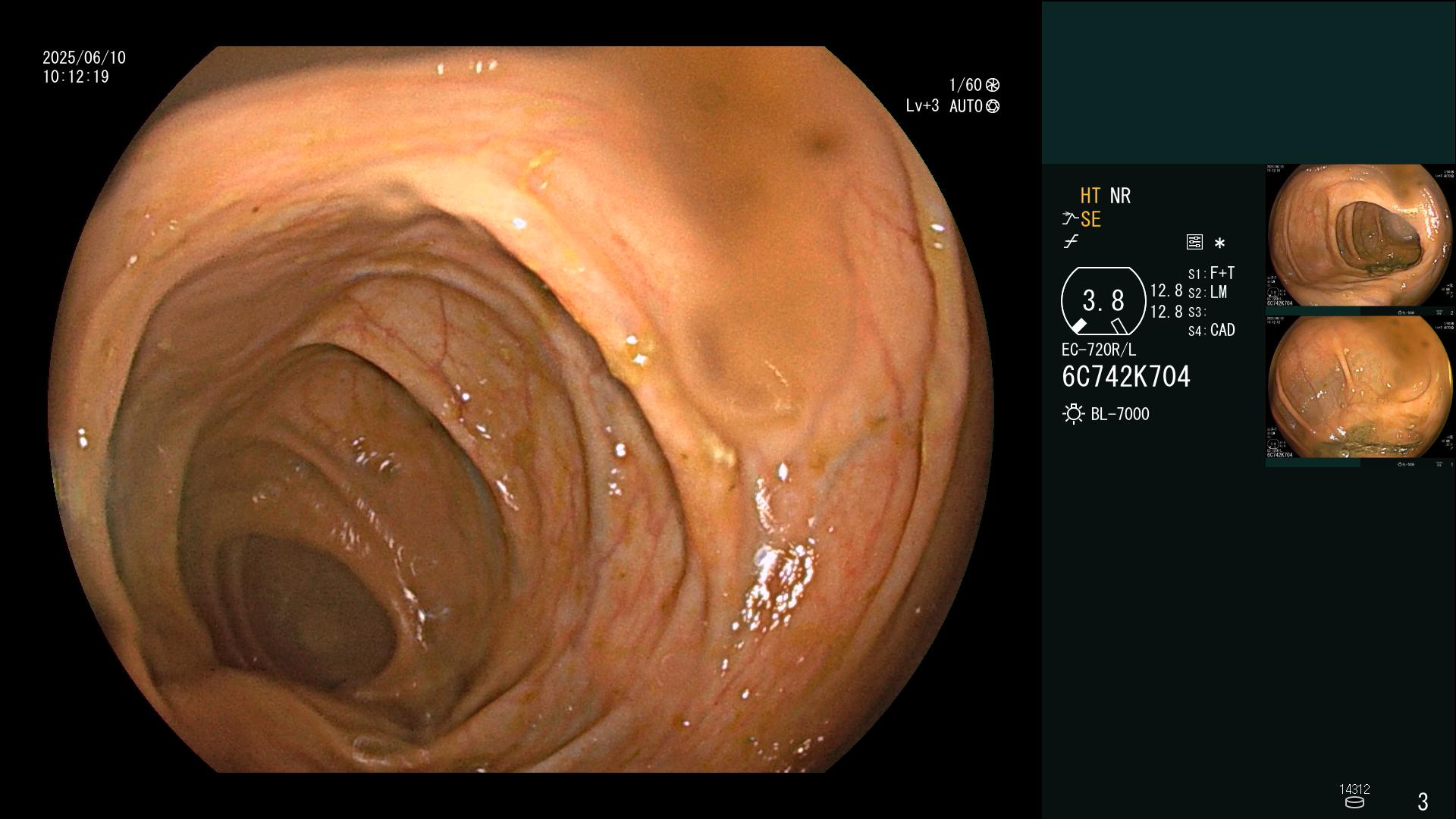Click the shutter speed icon beside 1/60
This screenshot has height=819, width=1456.
pos(993,85)
